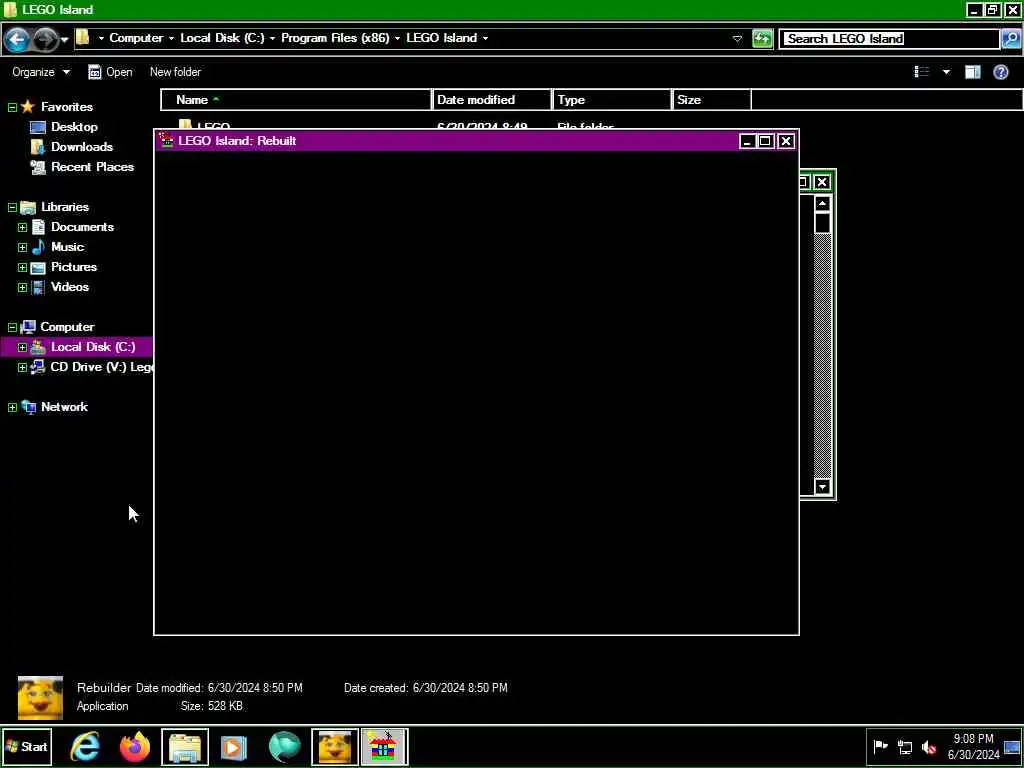Launch Internet Explorer from taskbar

[x=86, y=746]
